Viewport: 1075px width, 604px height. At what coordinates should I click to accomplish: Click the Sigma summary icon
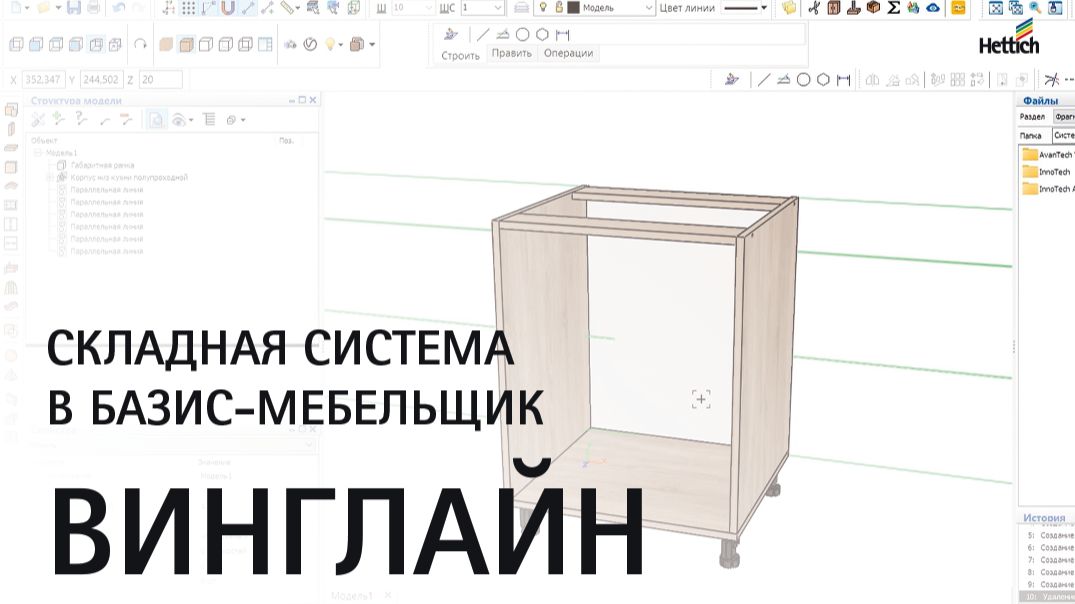[893, 8]
